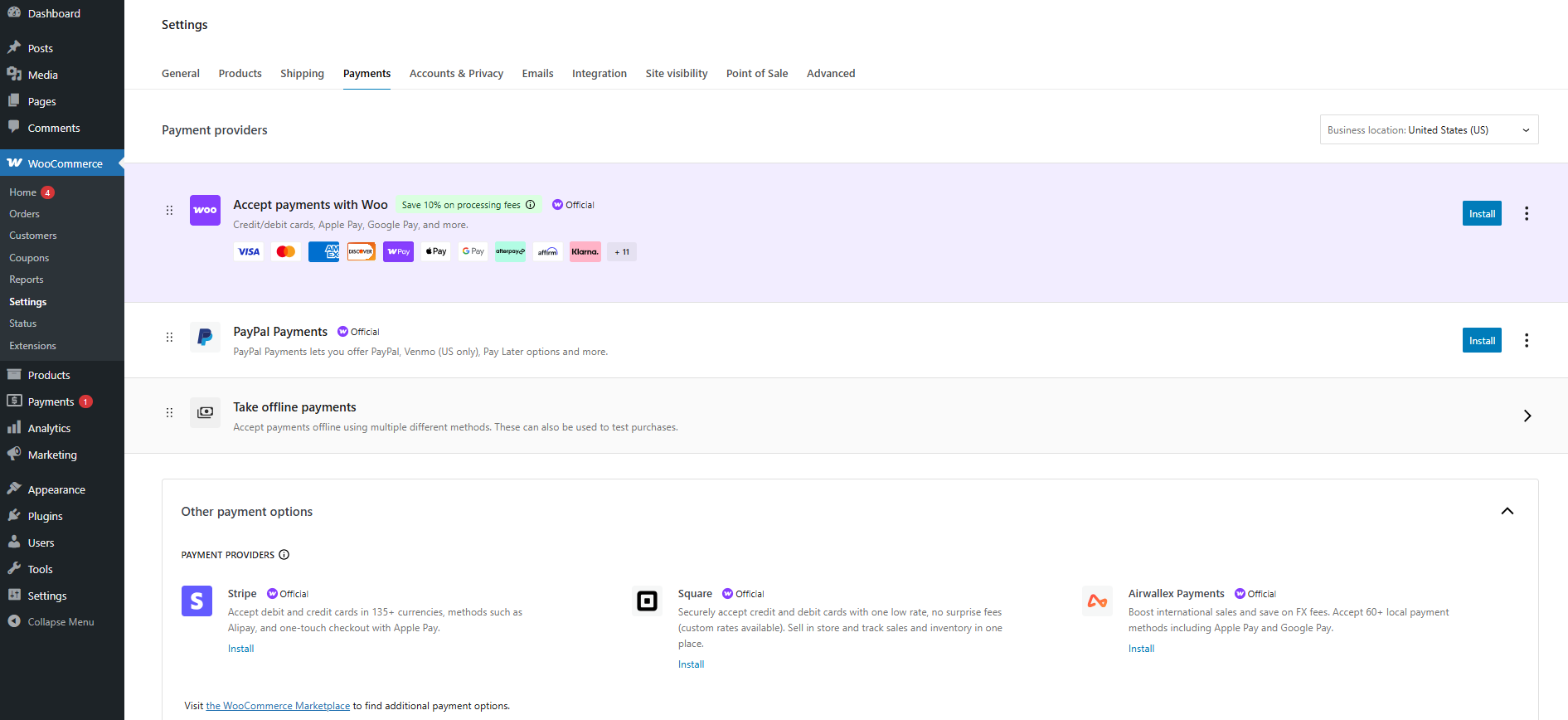Open the Accounts & Privacy tab
This screenshot has width=1568, height=720.
(x=456, y=73)
